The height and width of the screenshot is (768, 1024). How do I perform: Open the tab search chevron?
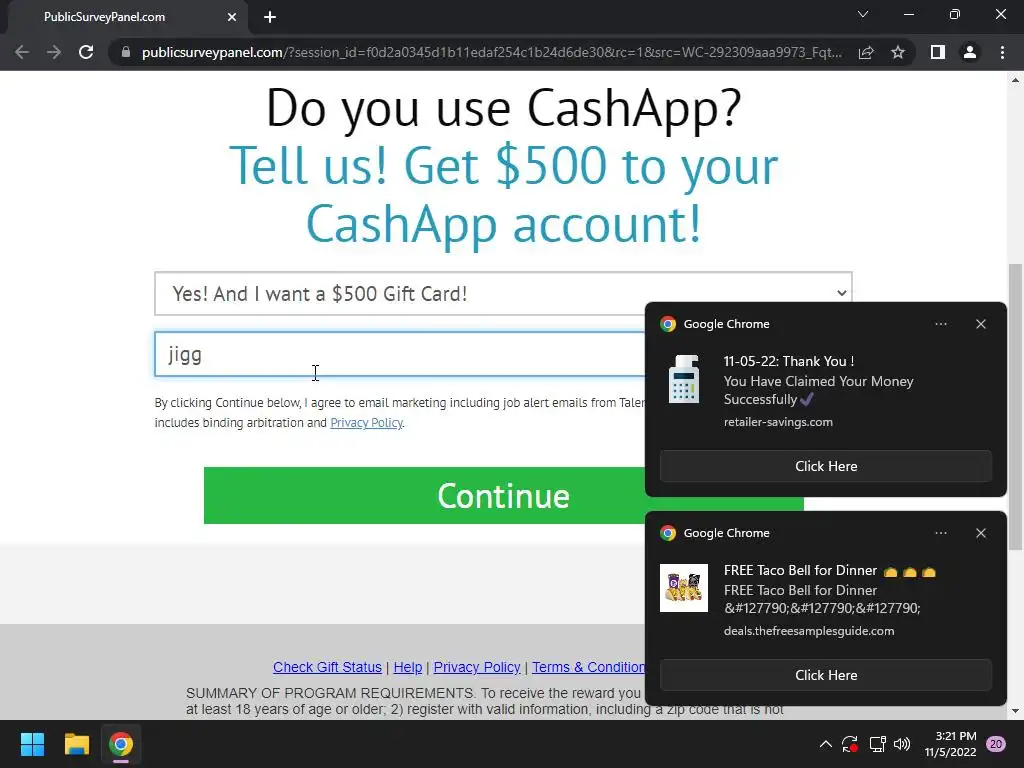click(x=863, y=14)
